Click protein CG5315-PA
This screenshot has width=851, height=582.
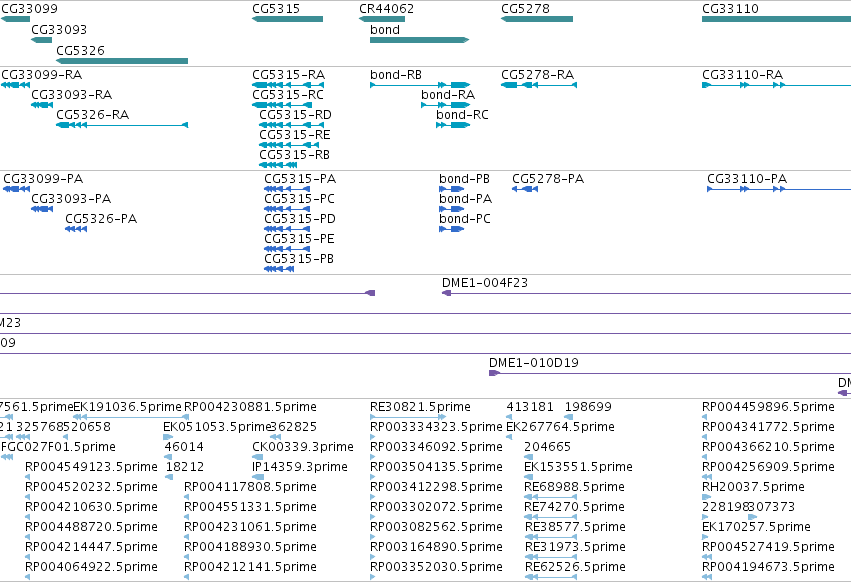tap(287, 189)
